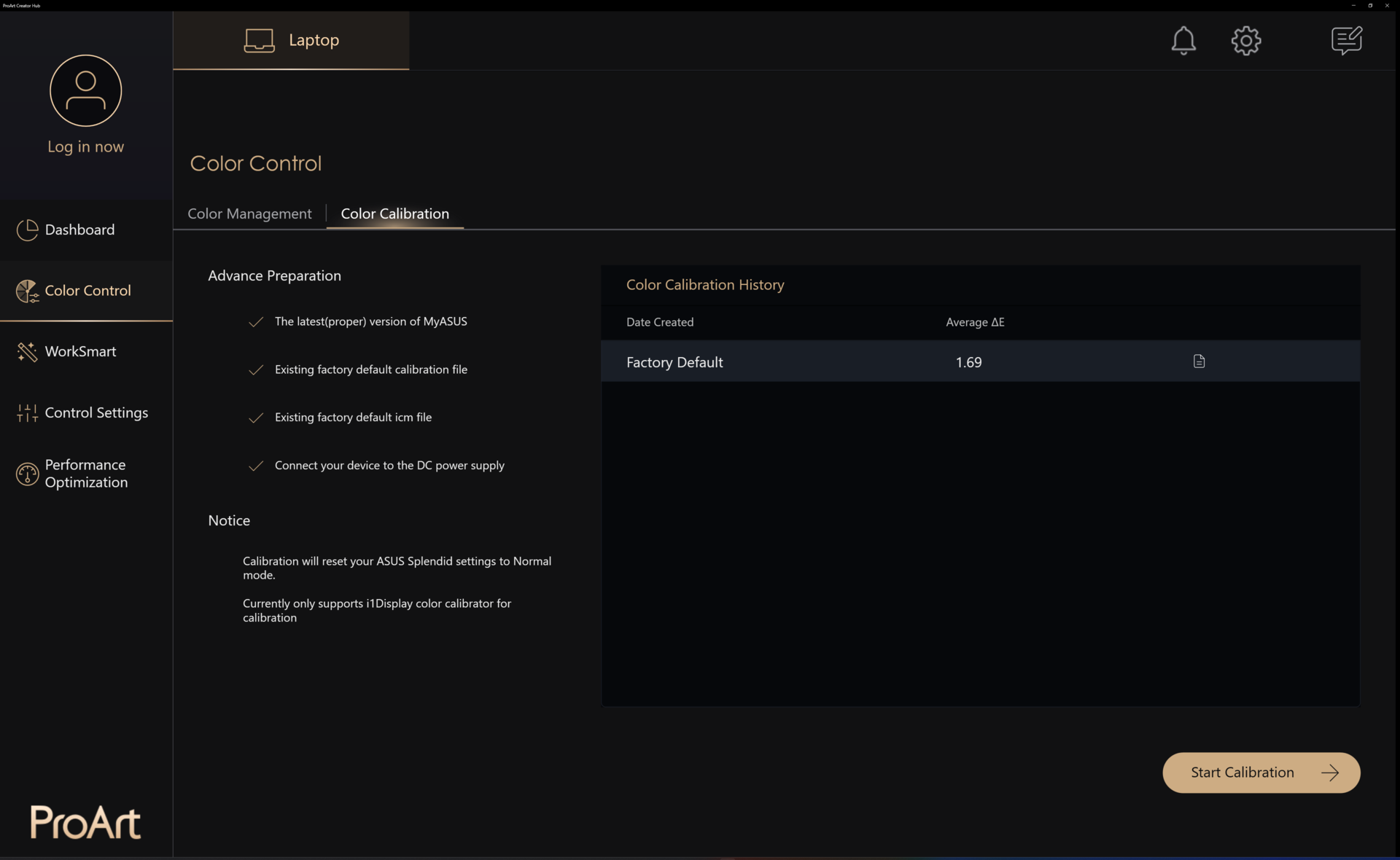This screenshot has height=860, width=1400.
Task: Open Factory Default calibration report icon
Action: pyautogui.click(x=1199, y=361)
